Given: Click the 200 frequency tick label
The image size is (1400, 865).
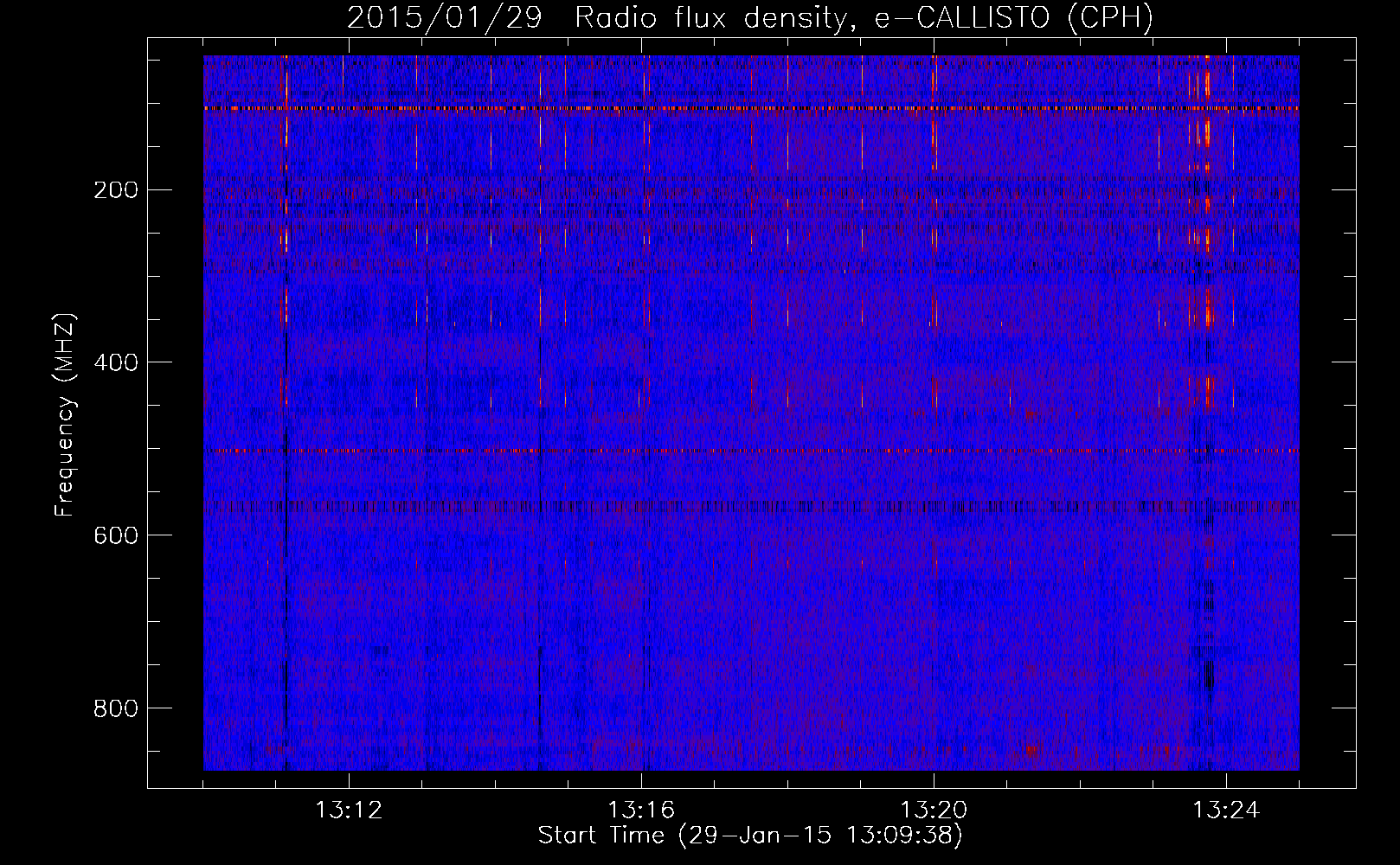Looking at the screenshot, I should [116, 189].
